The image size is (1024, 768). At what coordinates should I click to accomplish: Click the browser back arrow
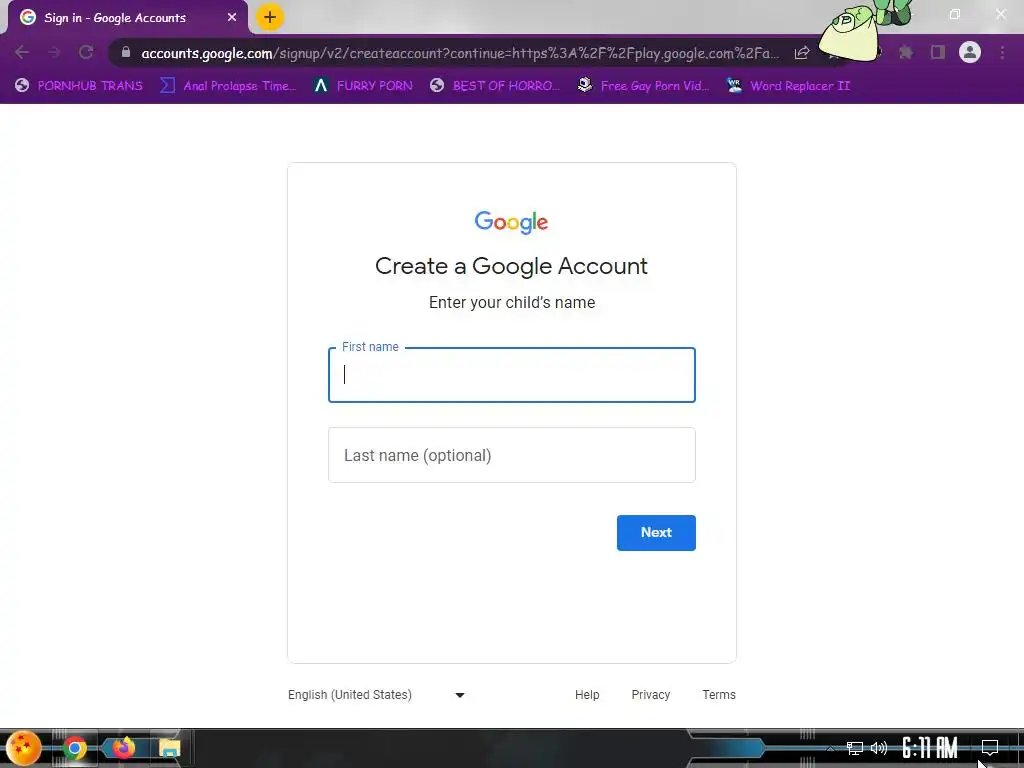tap(22, 52)
